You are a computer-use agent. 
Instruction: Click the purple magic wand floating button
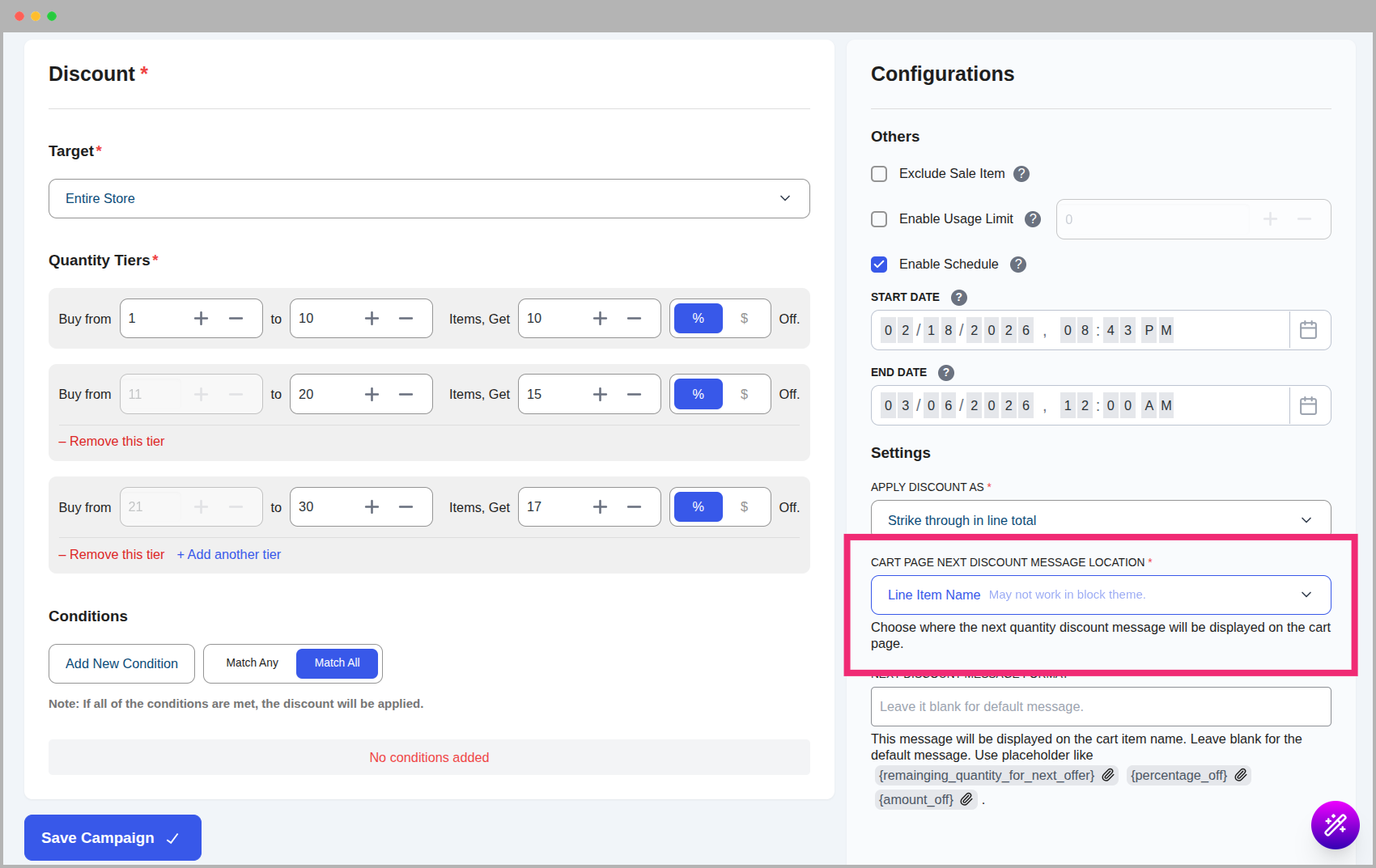click(1335, 825)
